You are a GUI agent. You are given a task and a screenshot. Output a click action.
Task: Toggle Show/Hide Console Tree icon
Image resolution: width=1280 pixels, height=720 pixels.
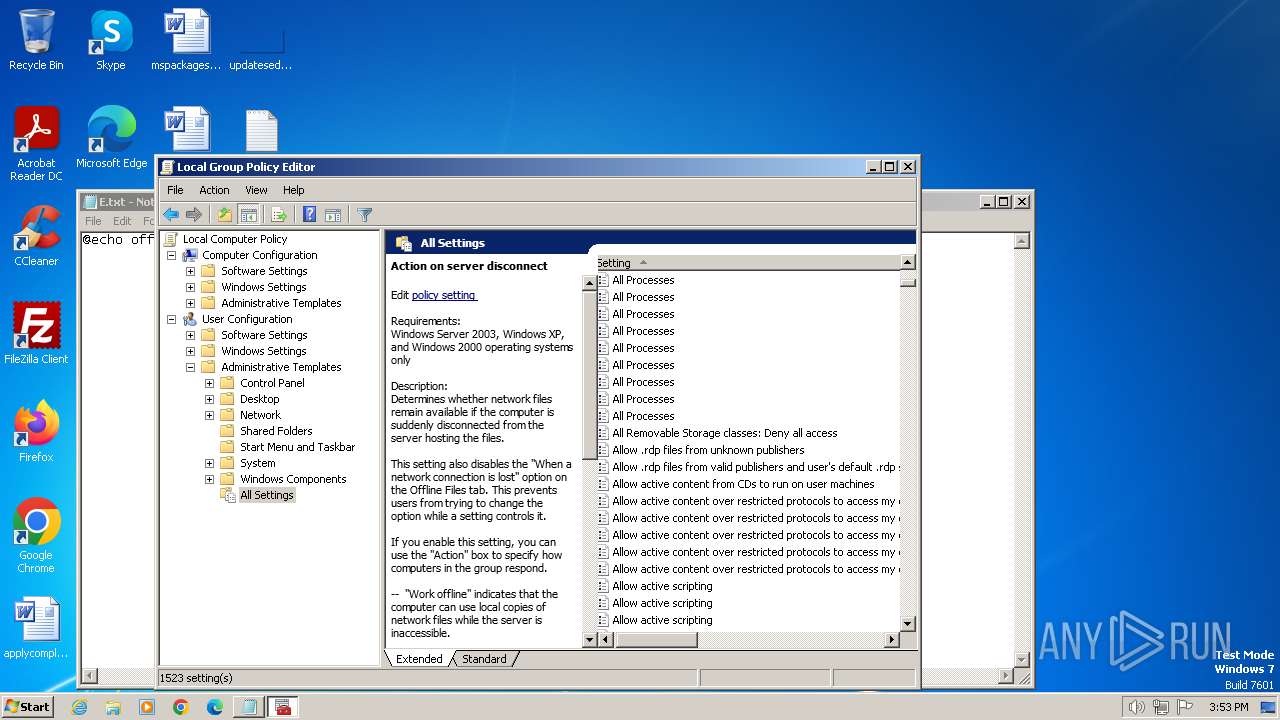click(x=249, y=214)
